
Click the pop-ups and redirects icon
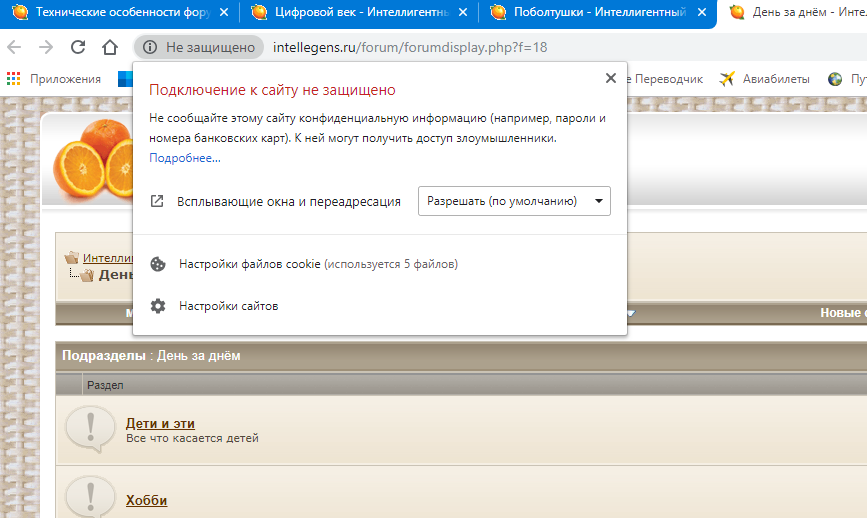point(157,201)
